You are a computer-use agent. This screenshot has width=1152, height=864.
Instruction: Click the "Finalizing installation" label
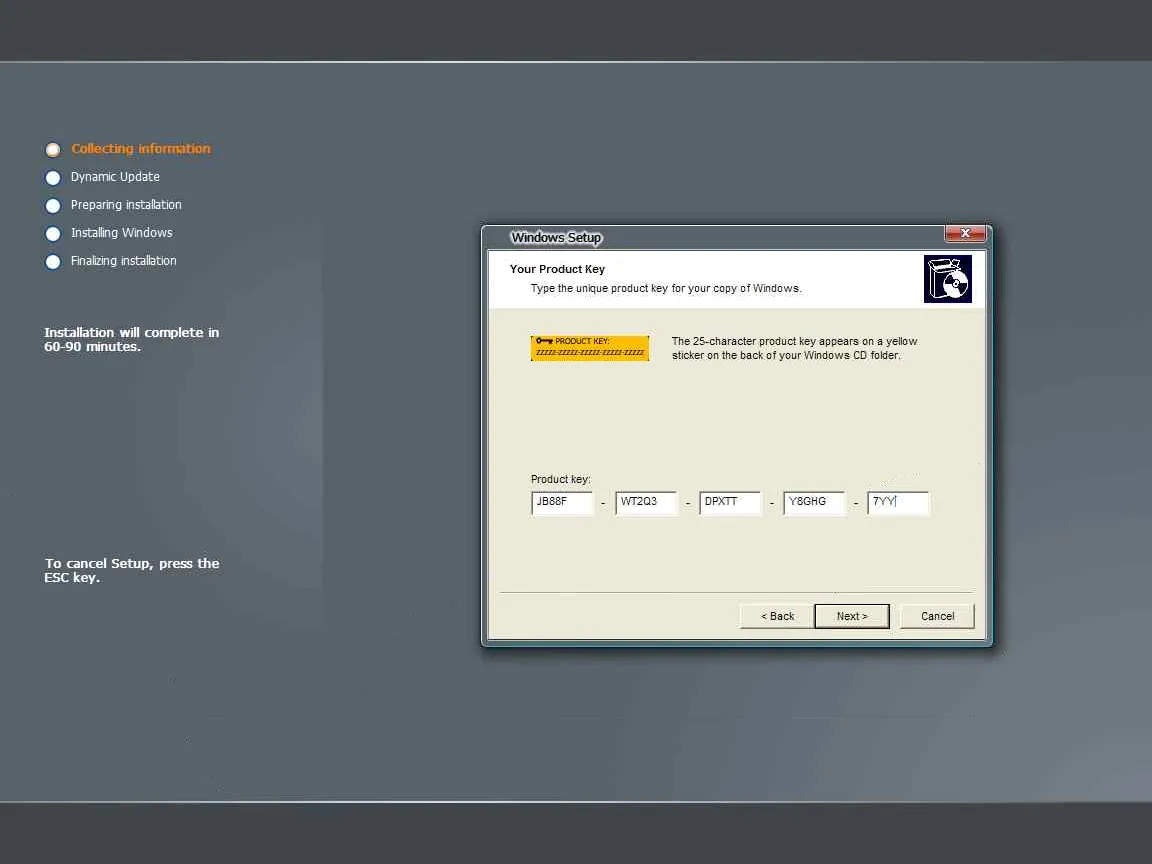123,261
